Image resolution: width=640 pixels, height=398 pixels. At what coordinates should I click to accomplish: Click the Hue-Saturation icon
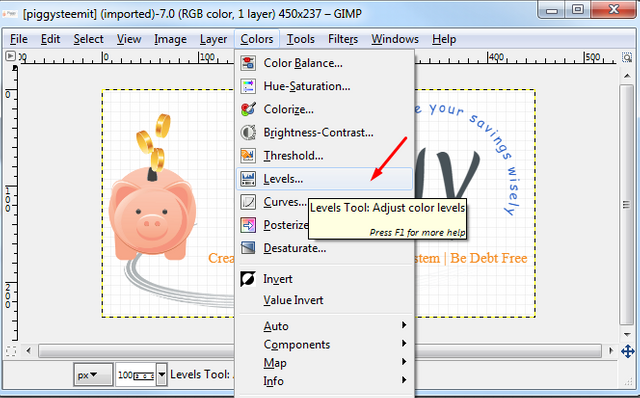click(248, 86)
